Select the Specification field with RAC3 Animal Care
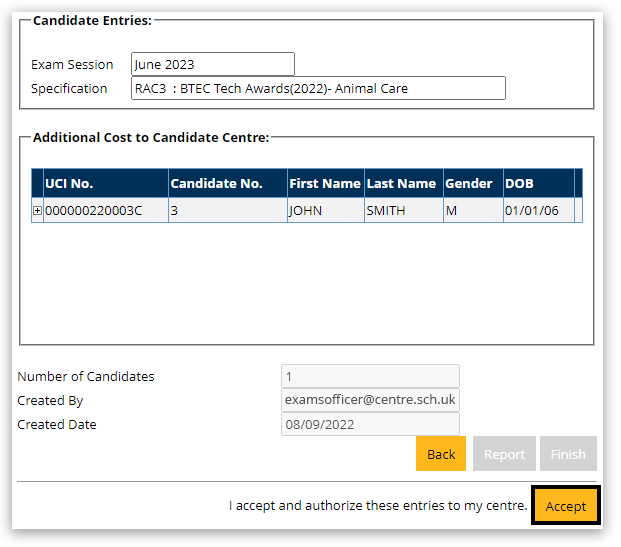The image size is (621, 547). (318, 88)
